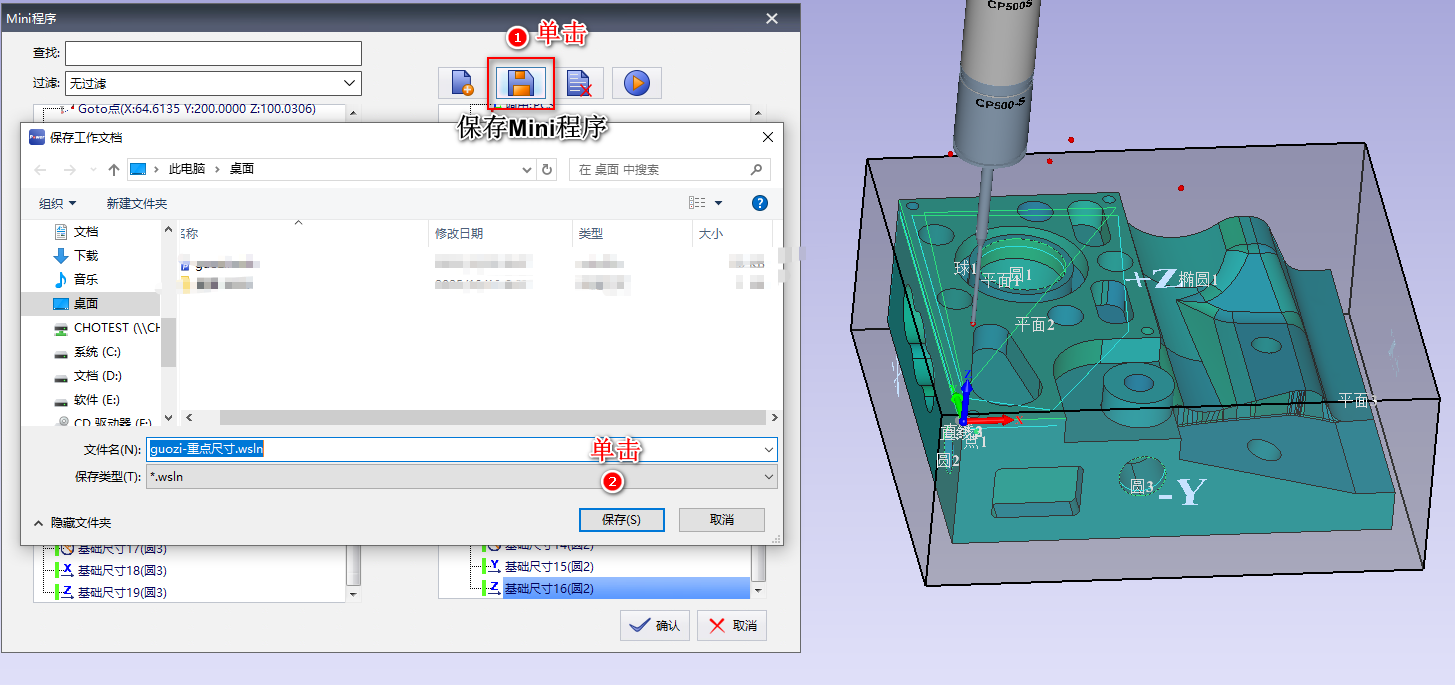Expand the address bar history dropdown
This screenshot has width=1455, height=685.
point(528,170)
